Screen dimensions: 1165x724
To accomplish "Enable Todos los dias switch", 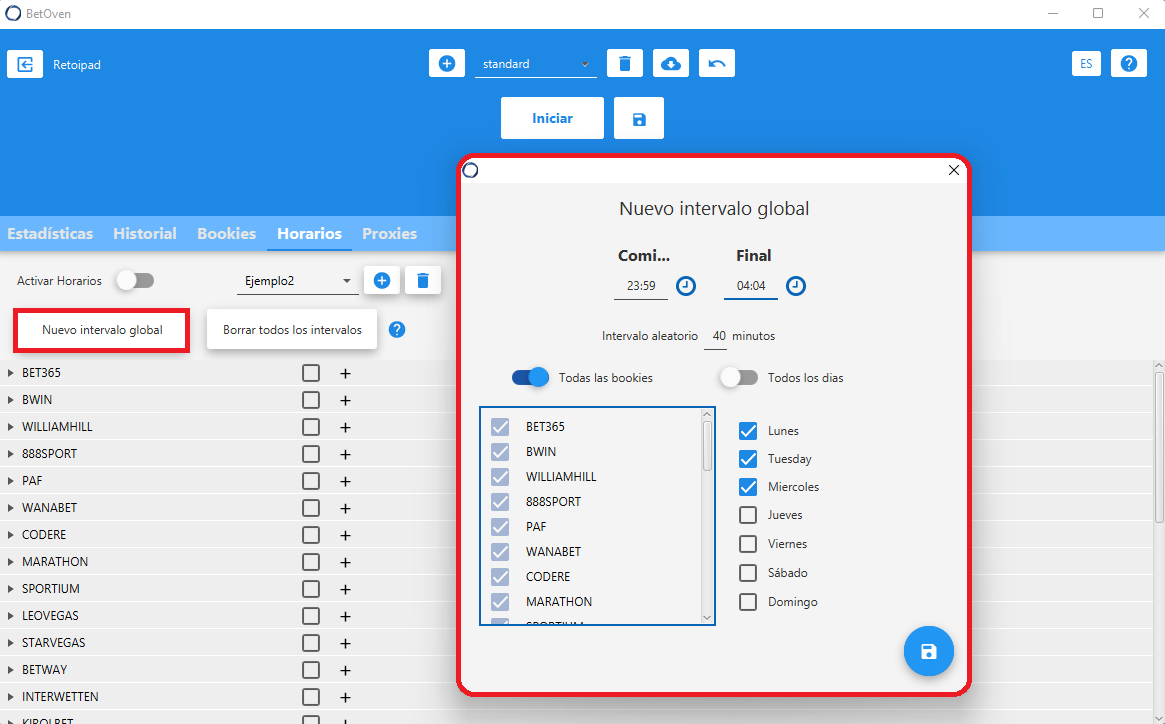I will pyautogui.click(x=739, y=378).
